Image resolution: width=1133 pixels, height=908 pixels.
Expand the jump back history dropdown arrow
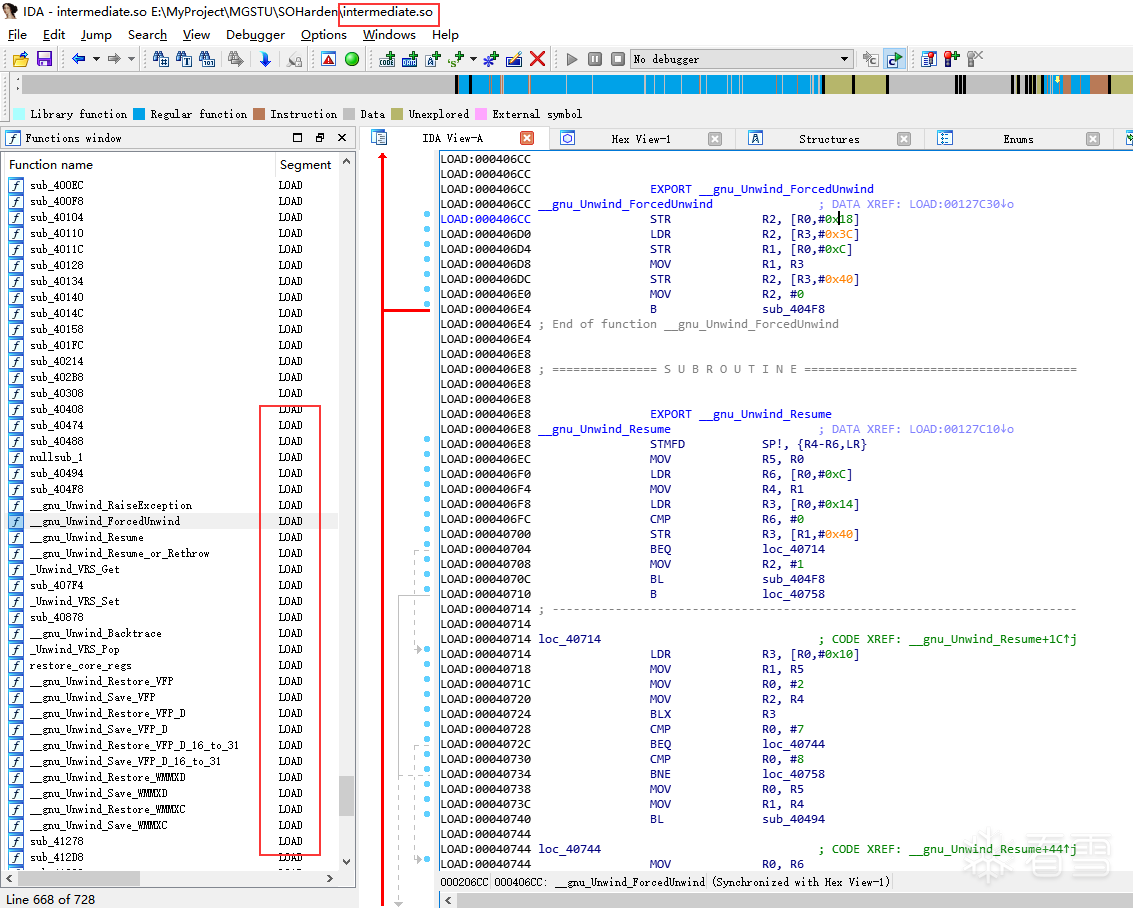coord(96,59)
